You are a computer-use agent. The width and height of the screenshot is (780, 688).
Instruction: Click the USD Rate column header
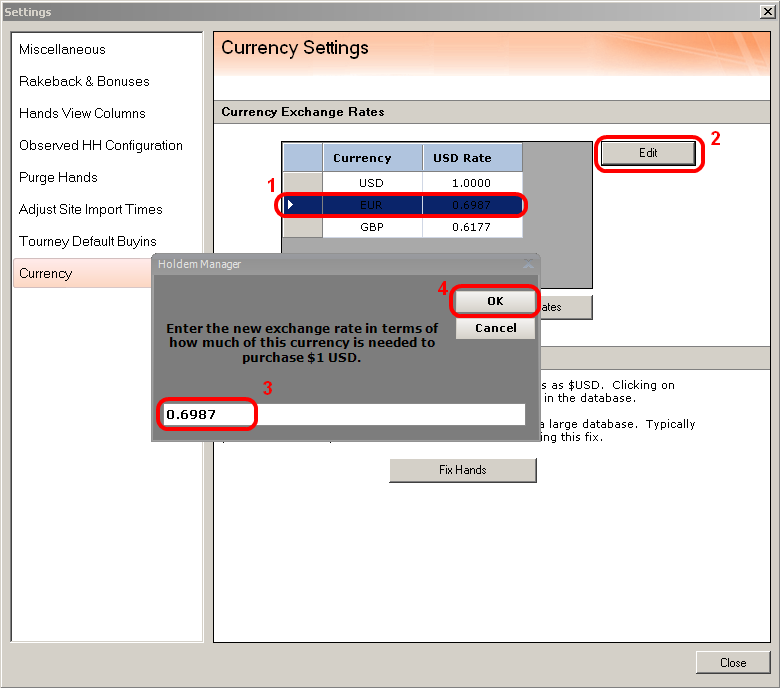click(472, 158)
